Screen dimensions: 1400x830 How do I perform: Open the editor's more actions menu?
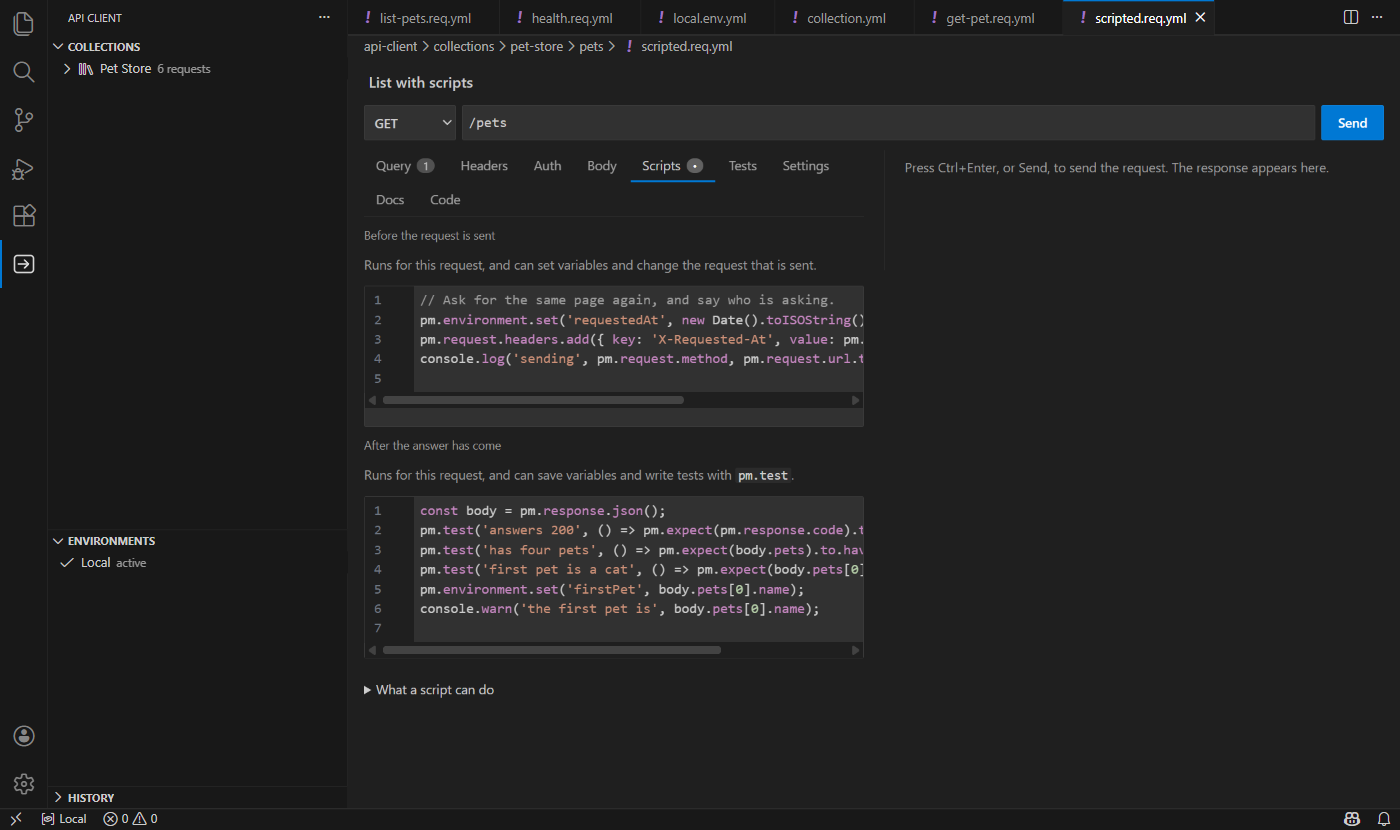click(x=1377, y=18)
